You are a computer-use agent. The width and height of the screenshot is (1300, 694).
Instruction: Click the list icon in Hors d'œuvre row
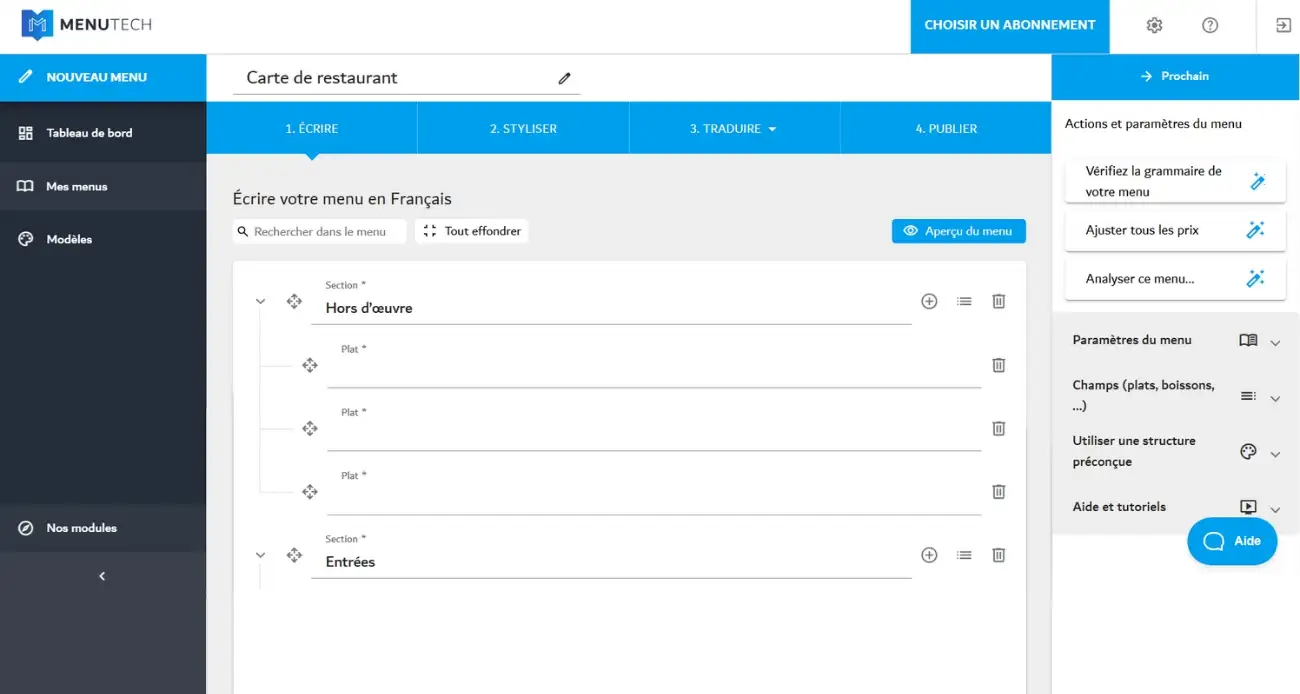(964, 300)
